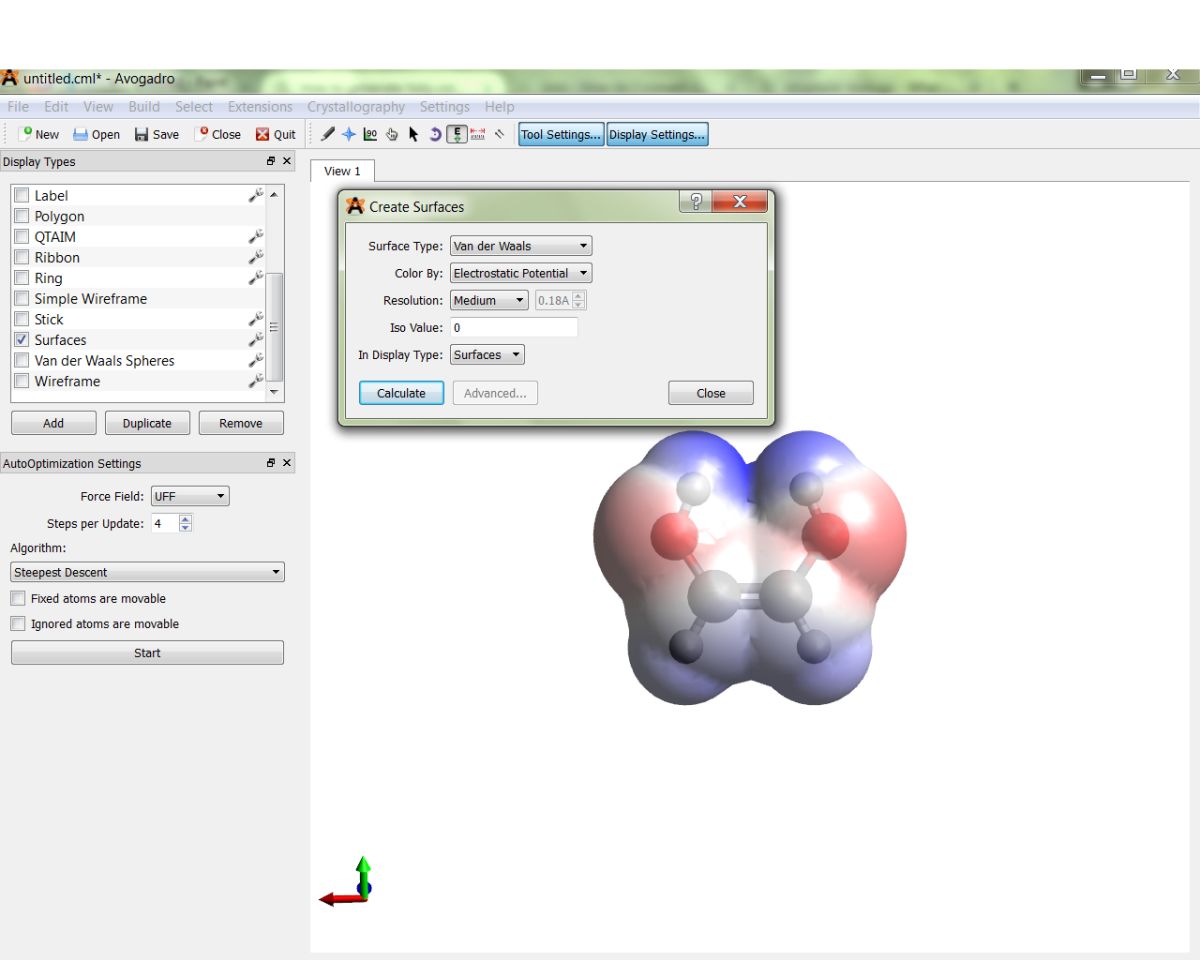This screenshot has height=960, width=1200.
Task: Open settings wrench for Van der Waals Spheres
Action: click(x=256, y=360)
